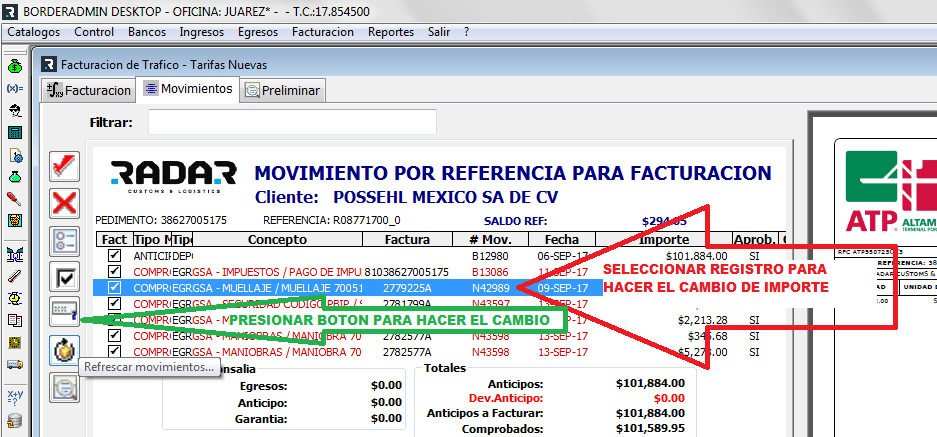
Task: Click the red checkmark button beside movements list
Action: tap(64, 167)
